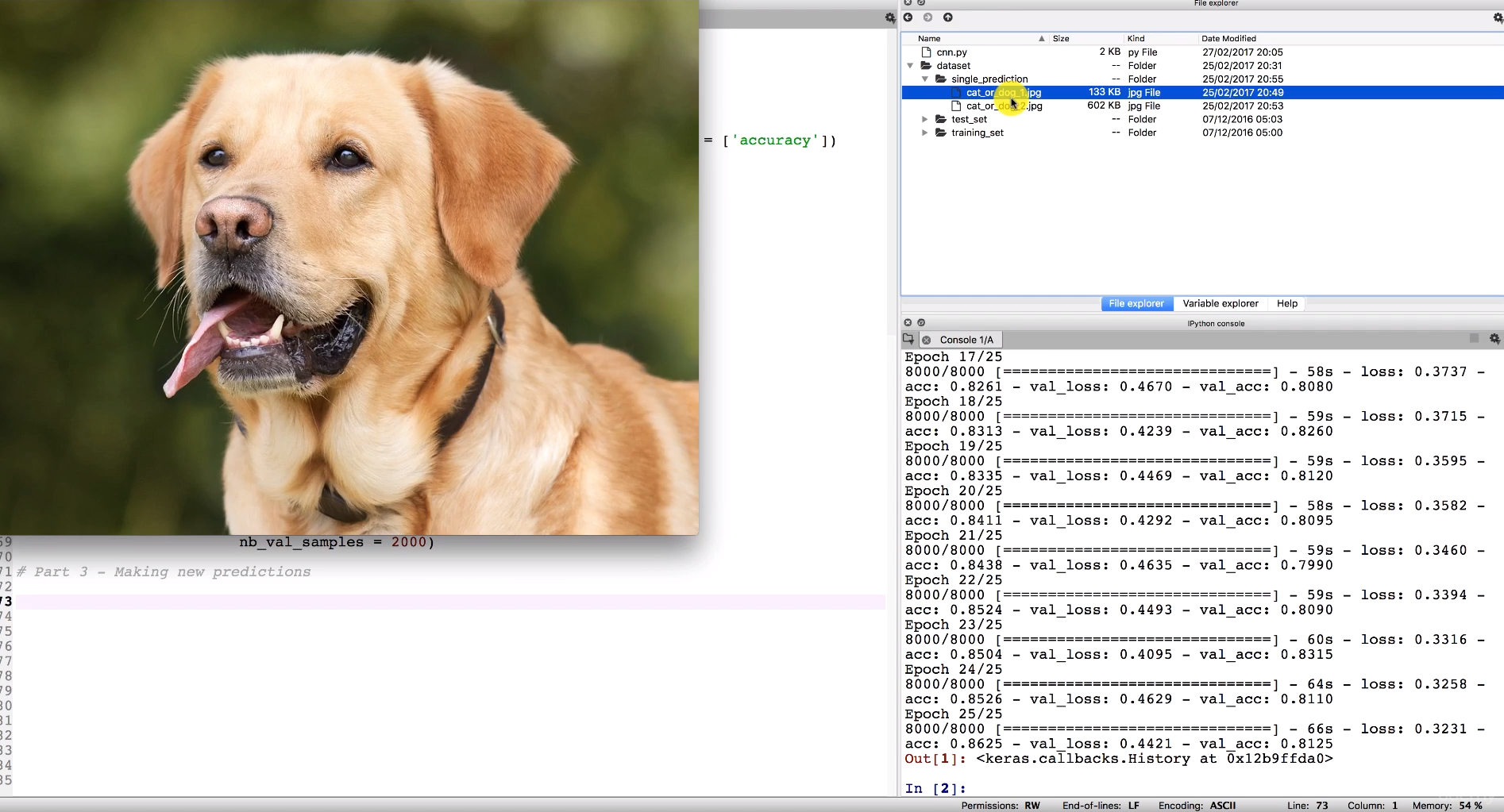Open File explorer options gear
This screenshot has height=812, width=1504.
click(1498, 17)
